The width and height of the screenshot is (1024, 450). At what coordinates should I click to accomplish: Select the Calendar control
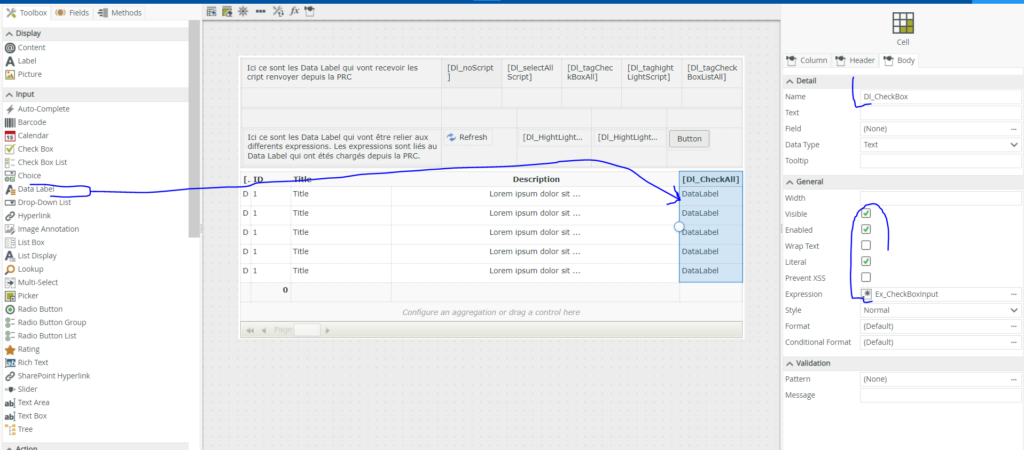pos(26,136)
